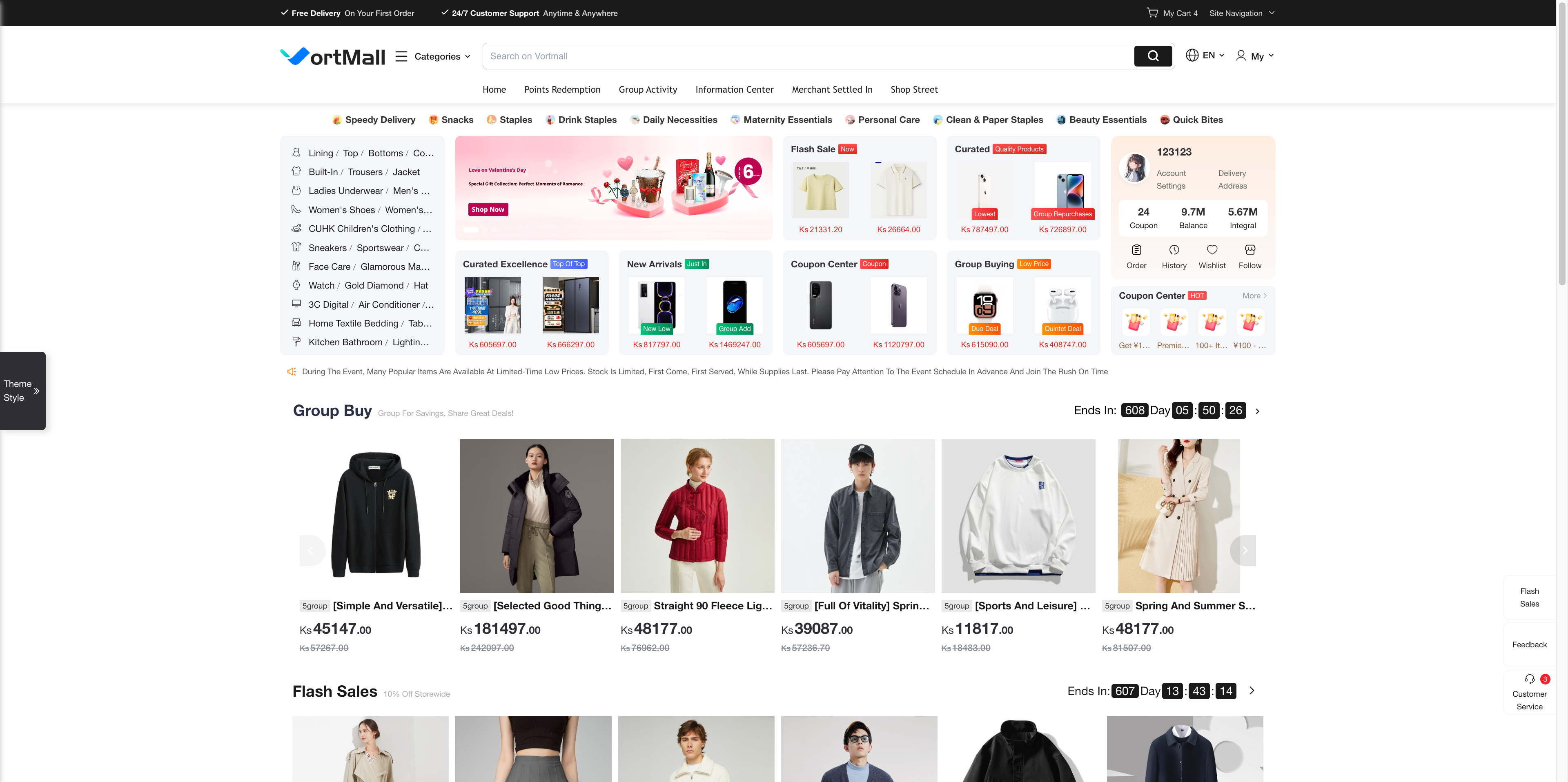Click the More link in Coupon Center
1568x782 pixels.
[x=1254, y=296]
